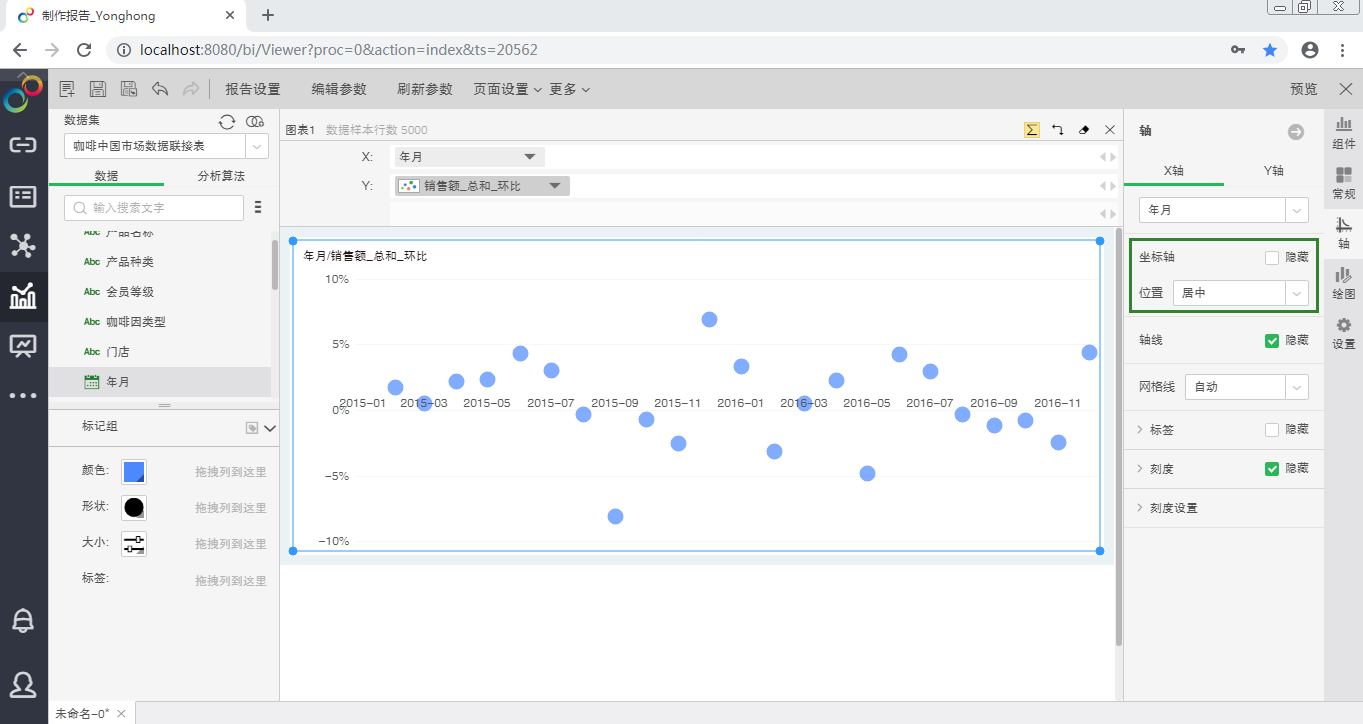Click the 报告设置 button

click(253, 89)
